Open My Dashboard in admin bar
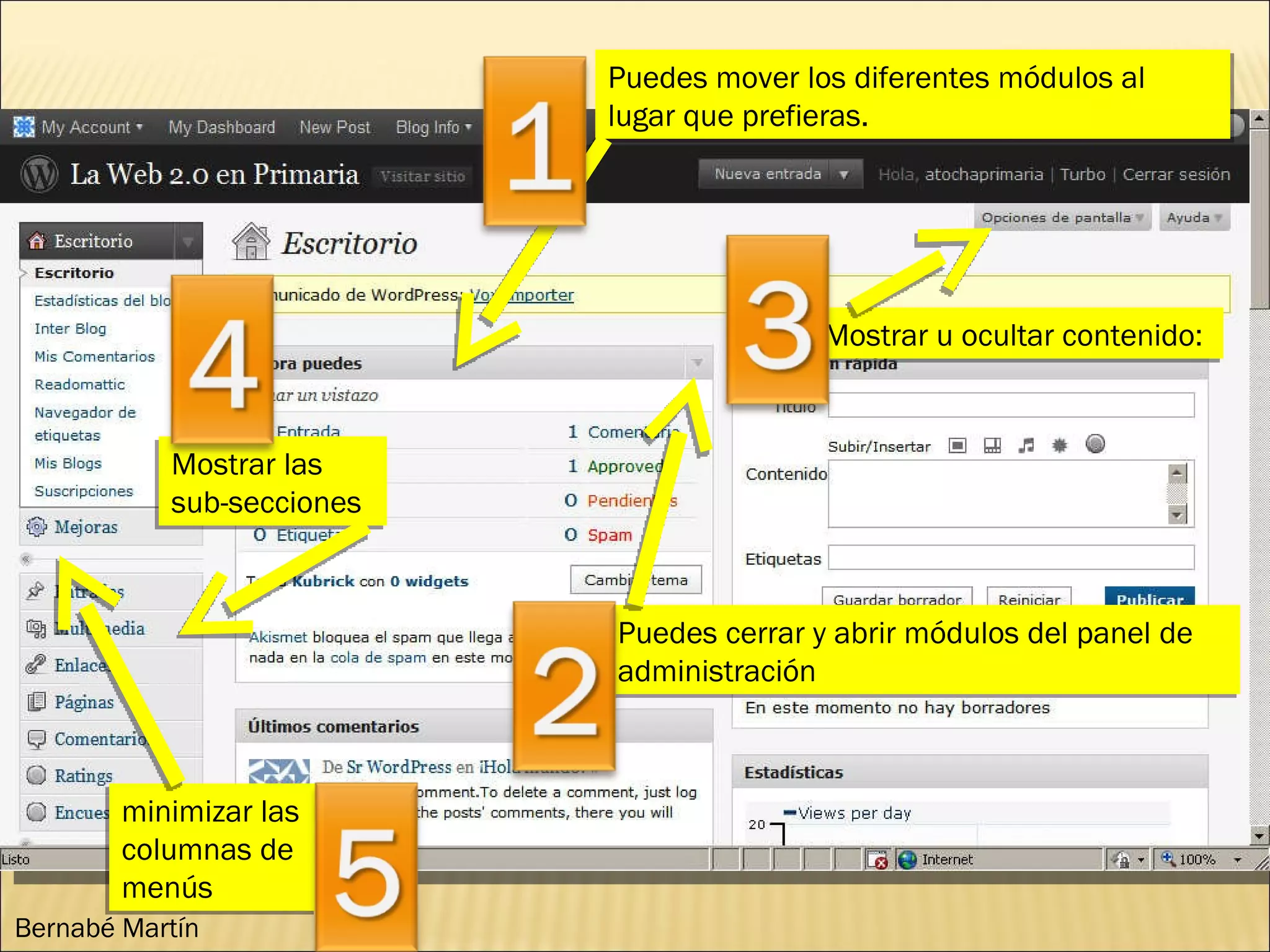The width and height of the screenshot is (1270, 952). pos(221,127)
